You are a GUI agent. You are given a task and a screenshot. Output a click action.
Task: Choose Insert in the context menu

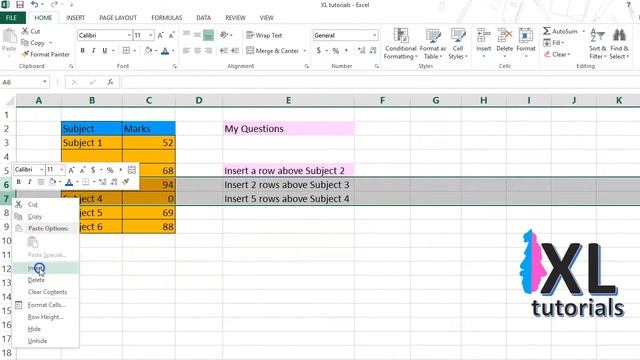pyautogui.click(x=45, y=268)
